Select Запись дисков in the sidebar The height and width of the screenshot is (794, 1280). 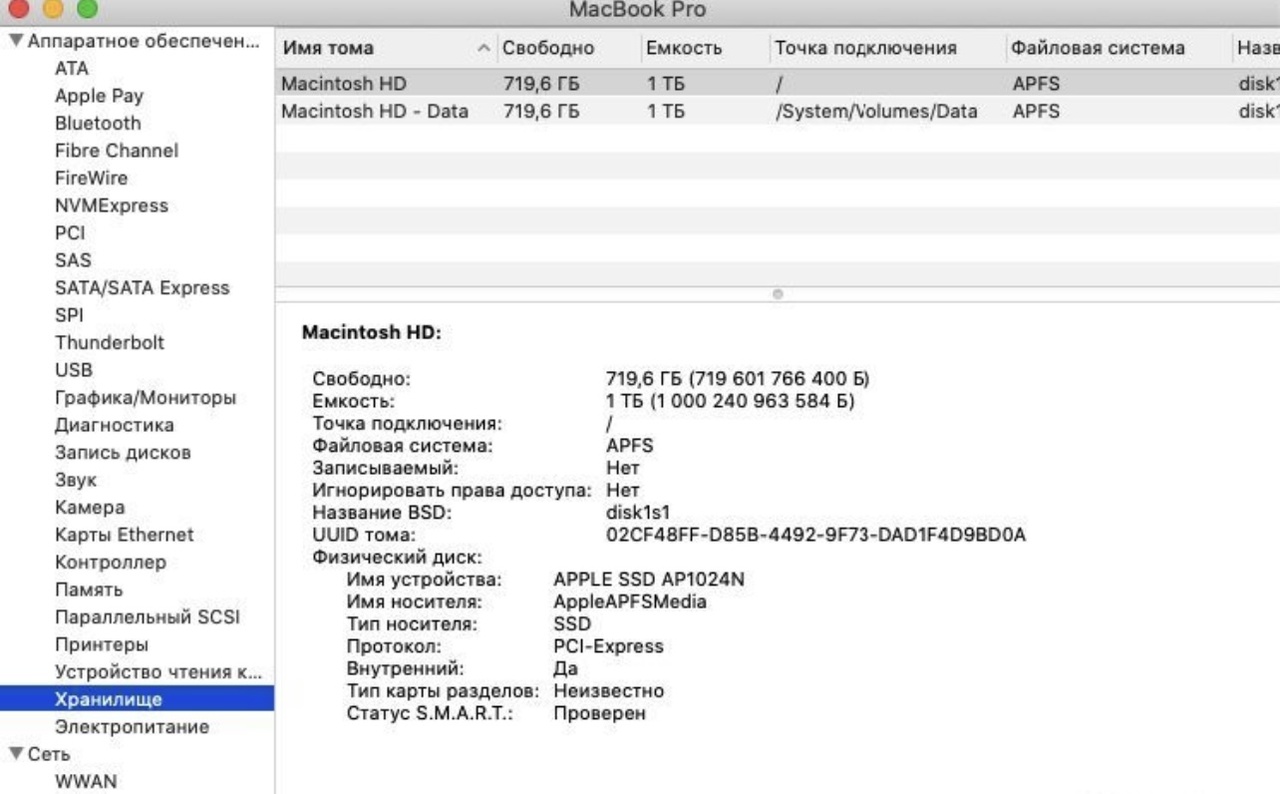(x=123, y=452)
